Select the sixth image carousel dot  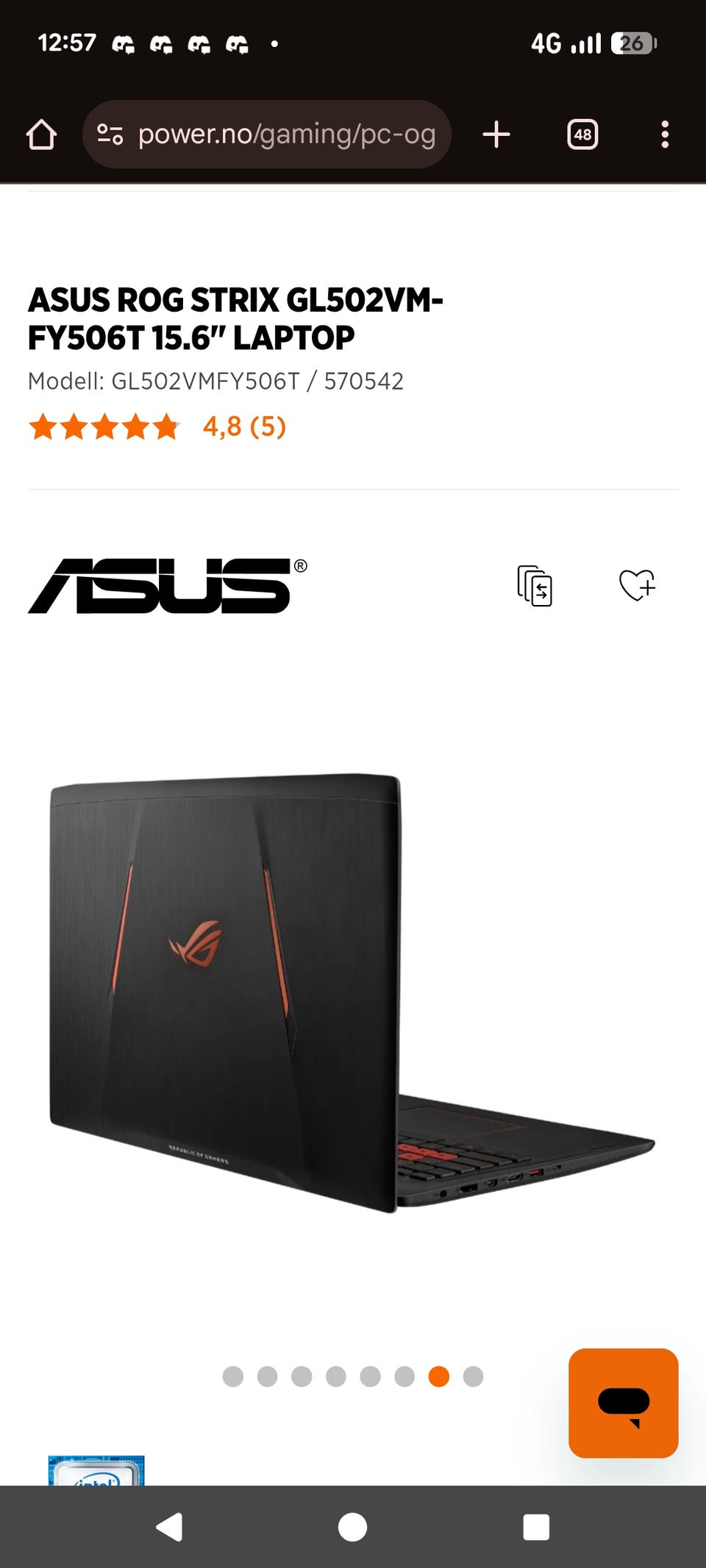(x=404, y=1376)
